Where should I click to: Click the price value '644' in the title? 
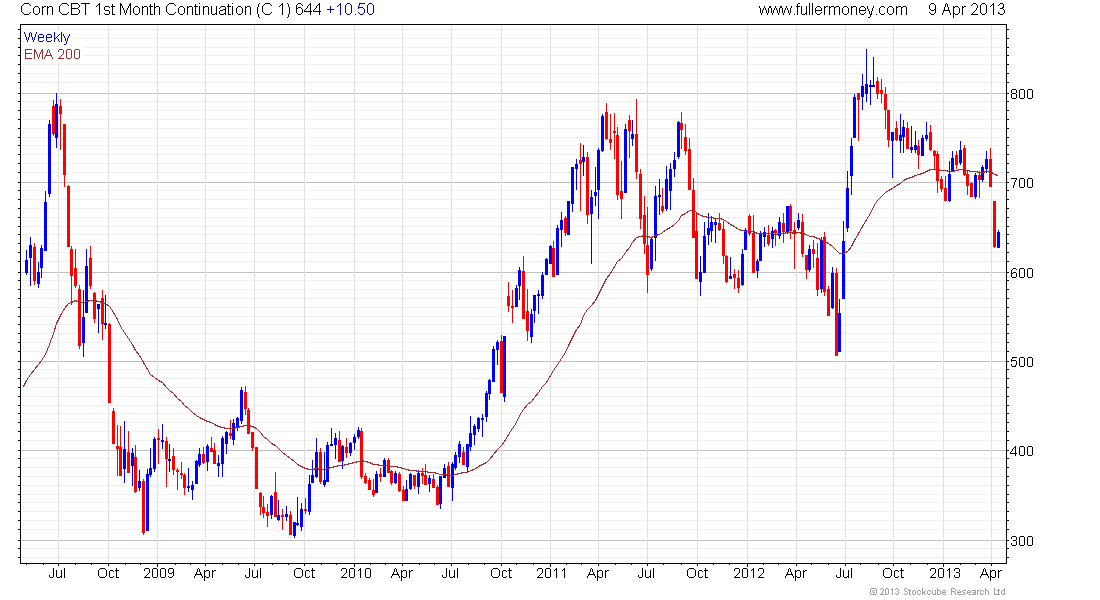tap(308, 10)
